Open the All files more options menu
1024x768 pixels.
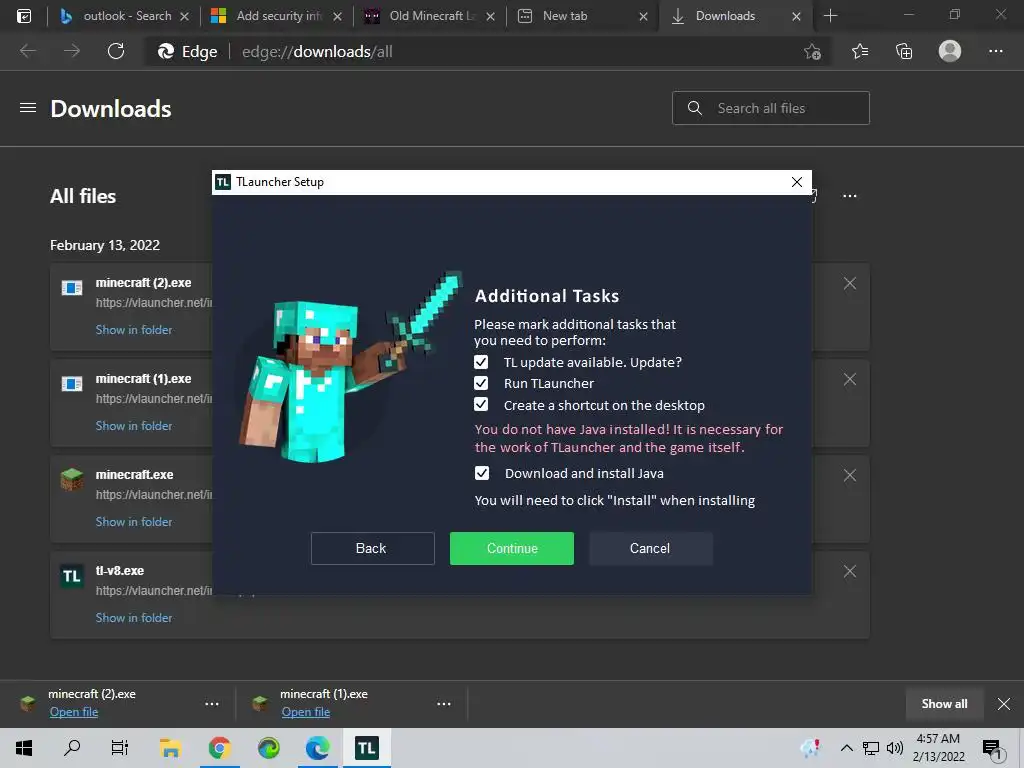point(849,196)
